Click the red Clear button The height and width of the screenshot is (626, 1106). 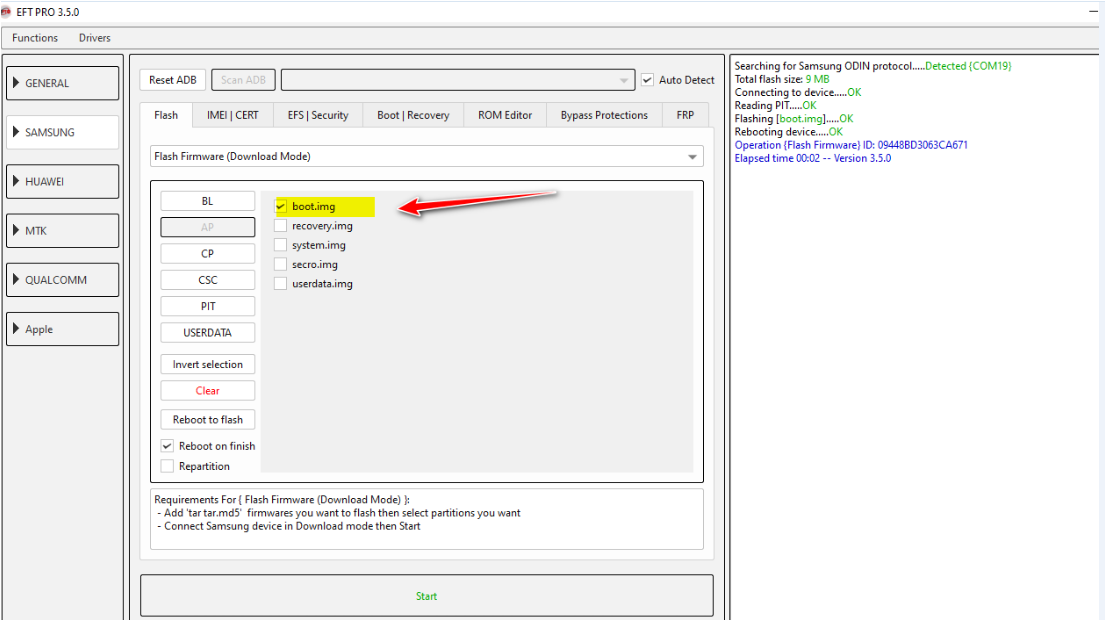[x=207, y=391]
